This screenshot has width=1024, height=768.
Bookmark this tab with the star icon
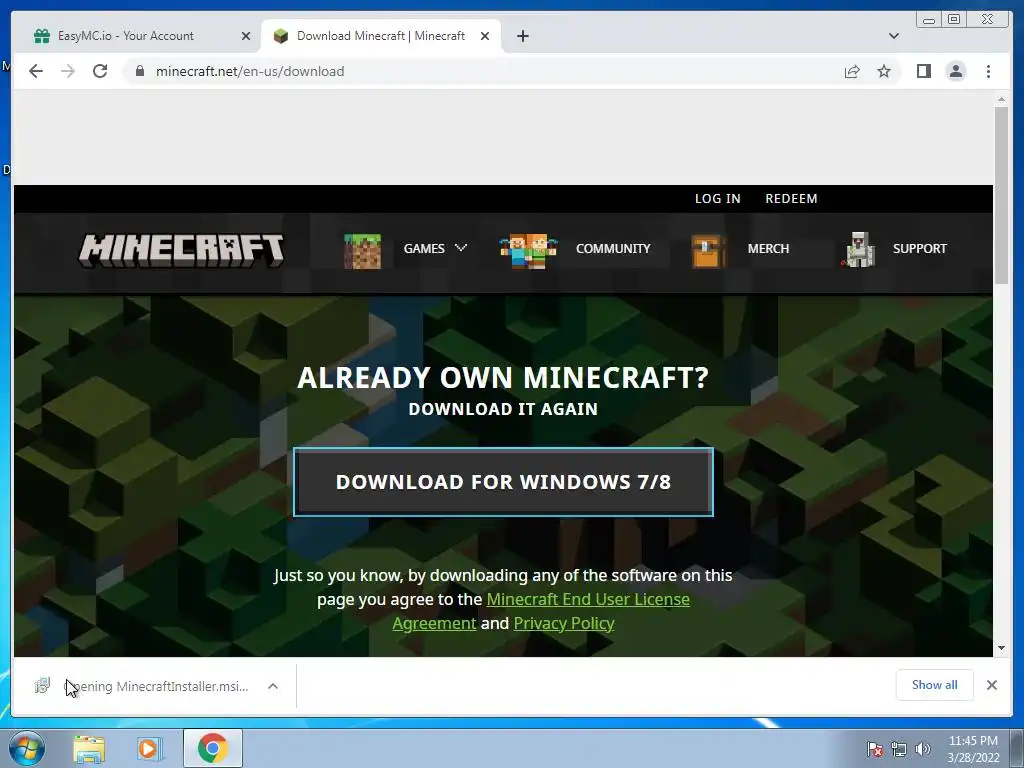pyautogui.click(x=884, y=71)
